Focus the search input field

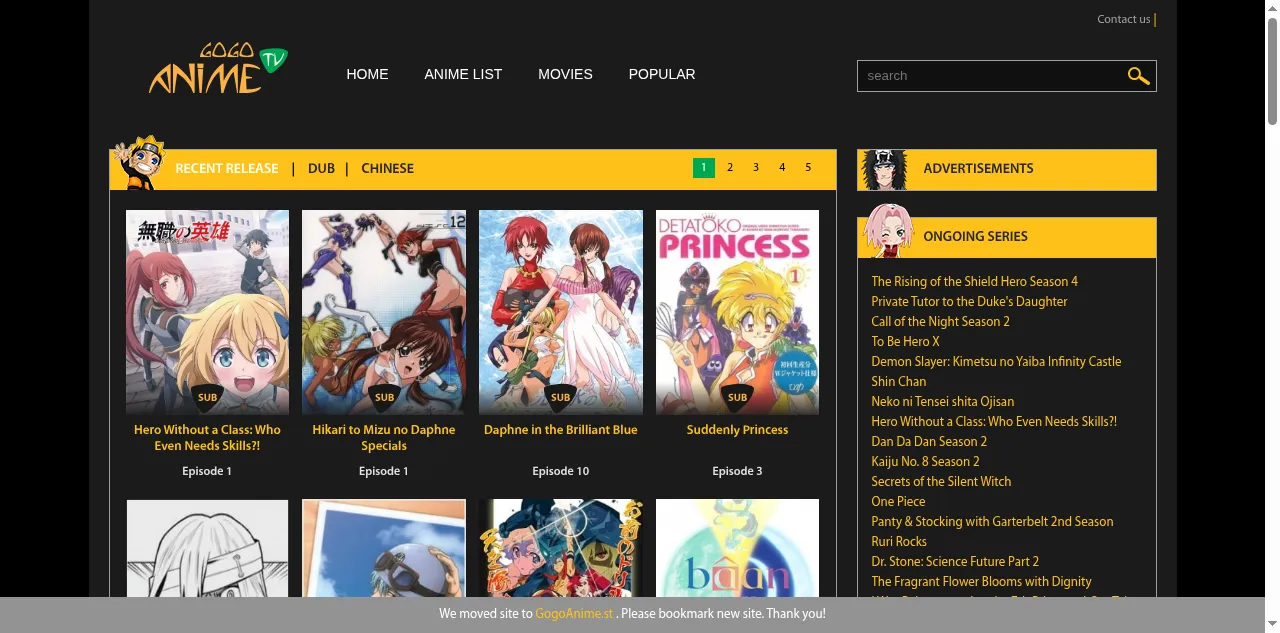[992, 76]
